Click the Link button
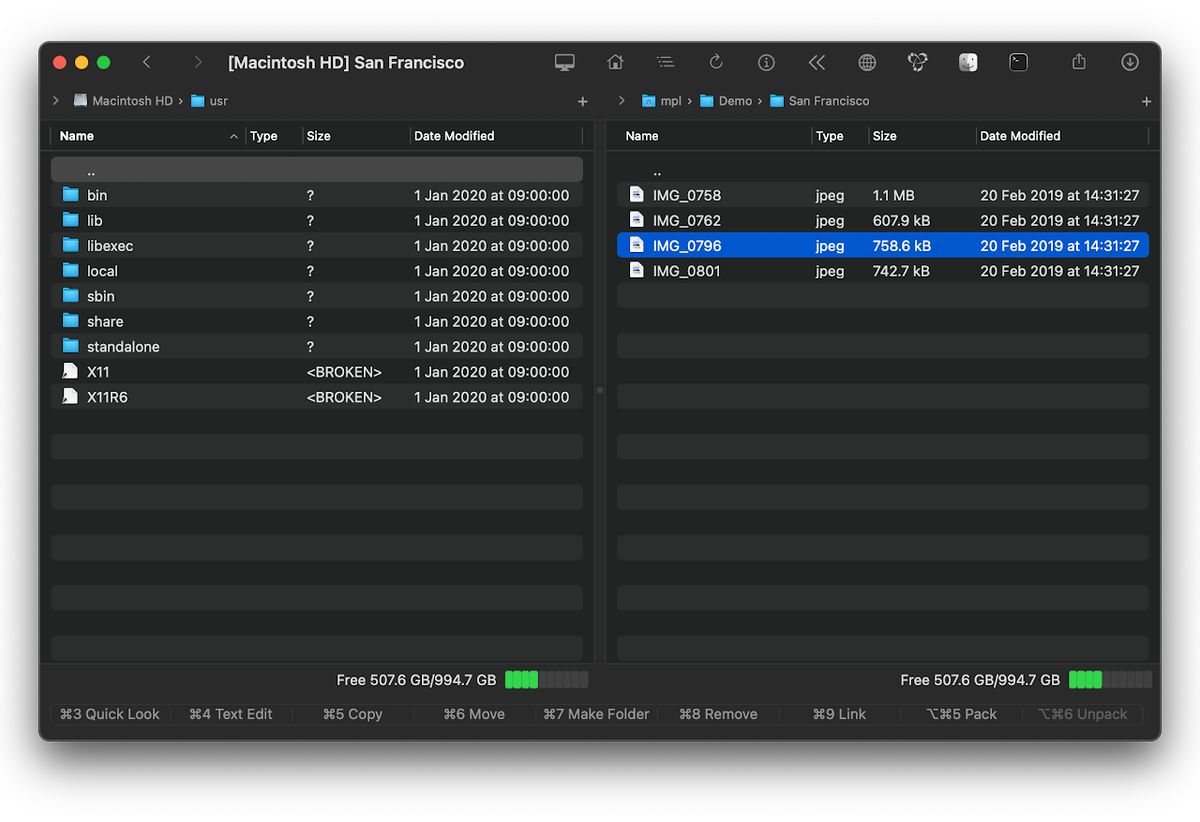The width and height of the screenshot is (1200, 822). [839, 714]
